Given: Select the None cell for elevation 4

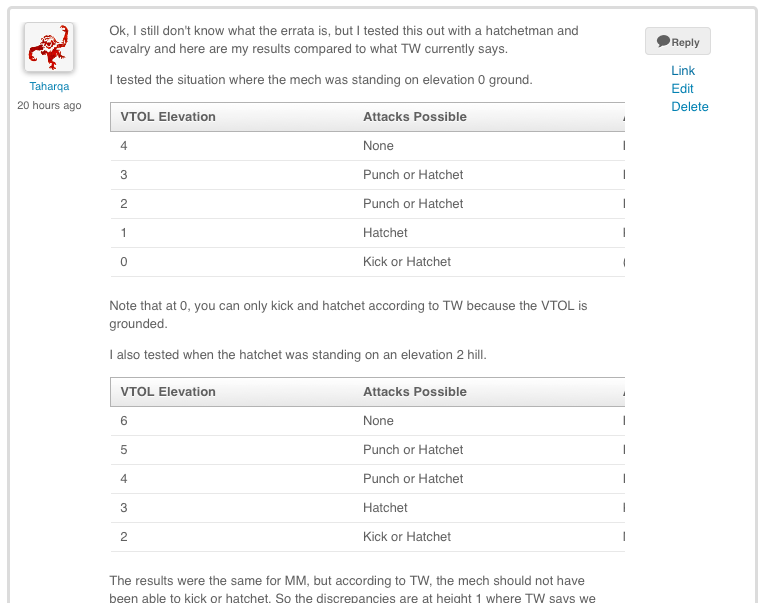Looking at the screenshot, I should tap(378, 146).
